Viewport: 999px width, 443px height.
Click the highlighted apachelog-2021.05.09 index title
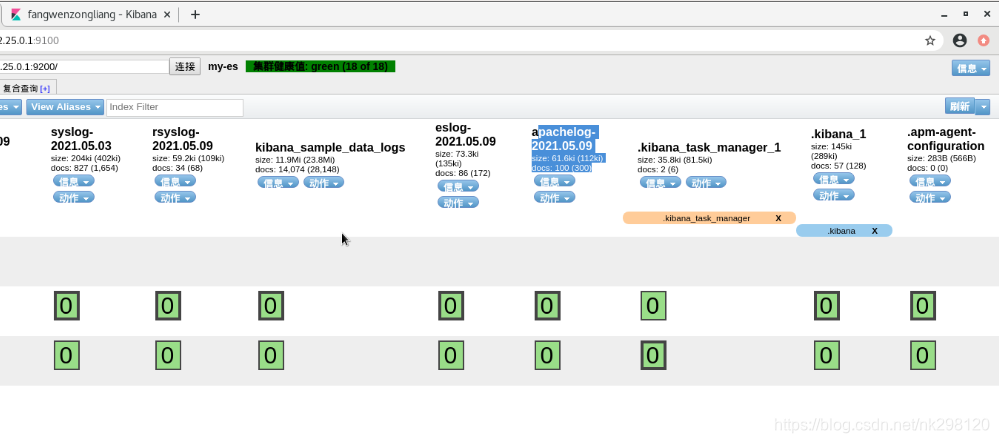(x=563, y=138)
